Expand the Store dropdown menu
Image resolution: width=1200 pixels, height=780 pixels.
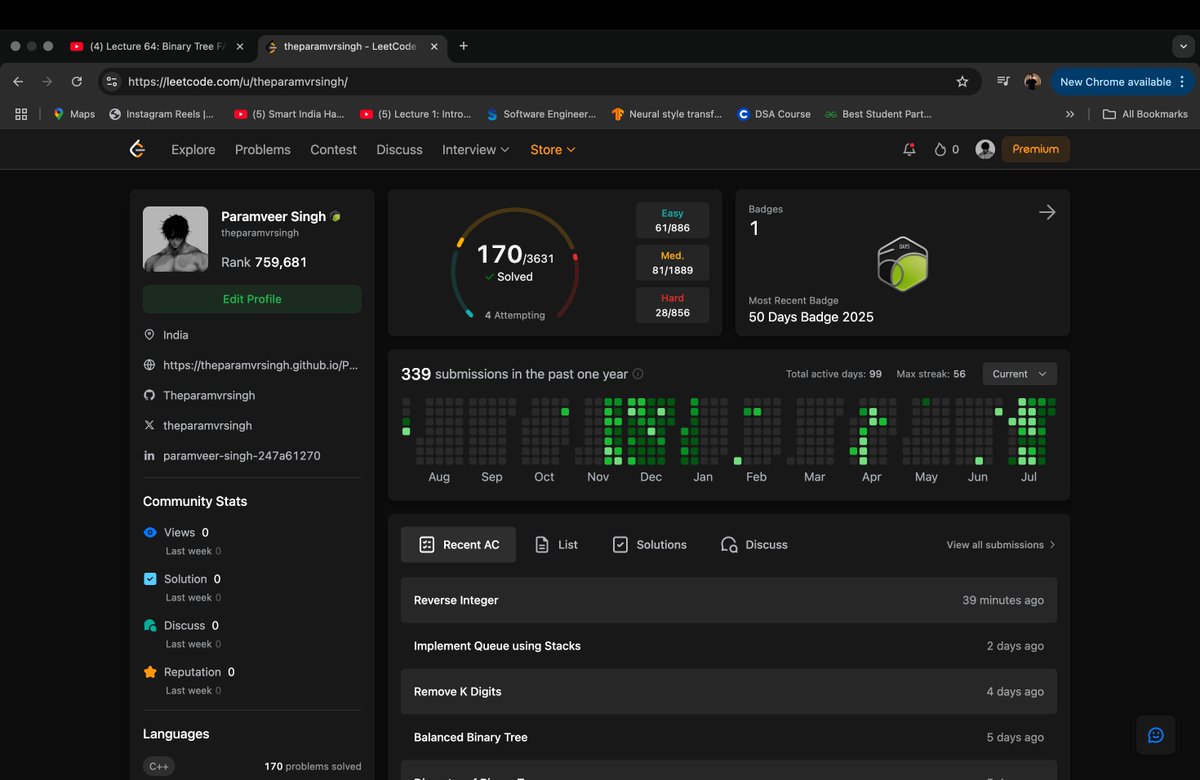552,149
